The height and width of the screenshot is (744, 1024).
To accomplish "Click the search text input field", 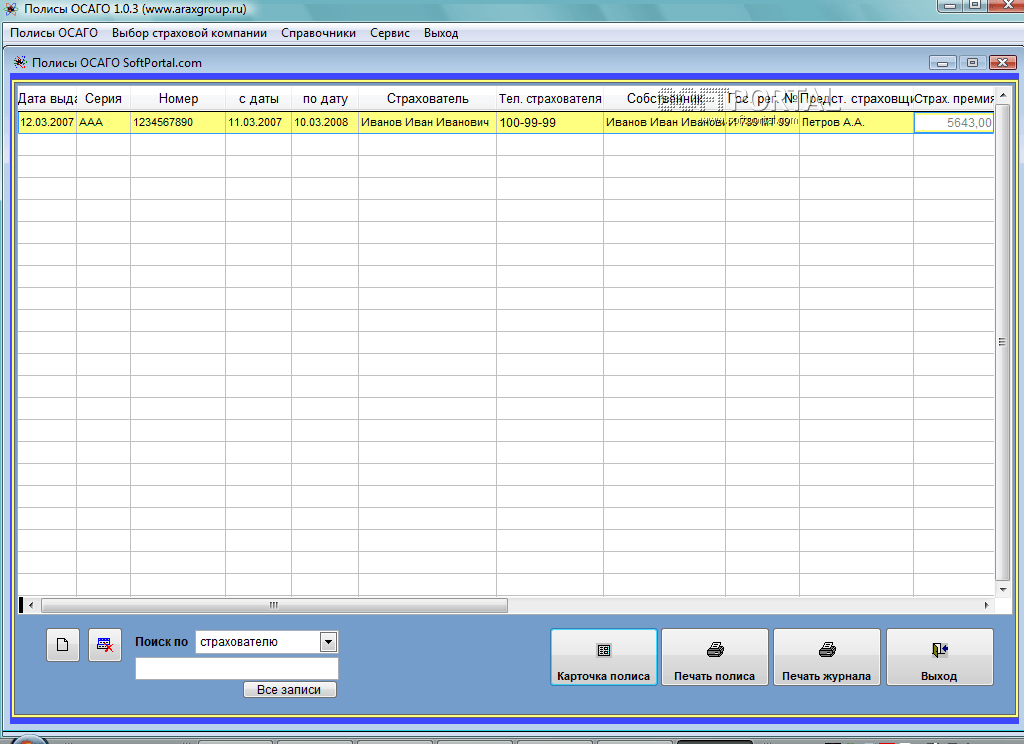I will click(x=236, y=668).
